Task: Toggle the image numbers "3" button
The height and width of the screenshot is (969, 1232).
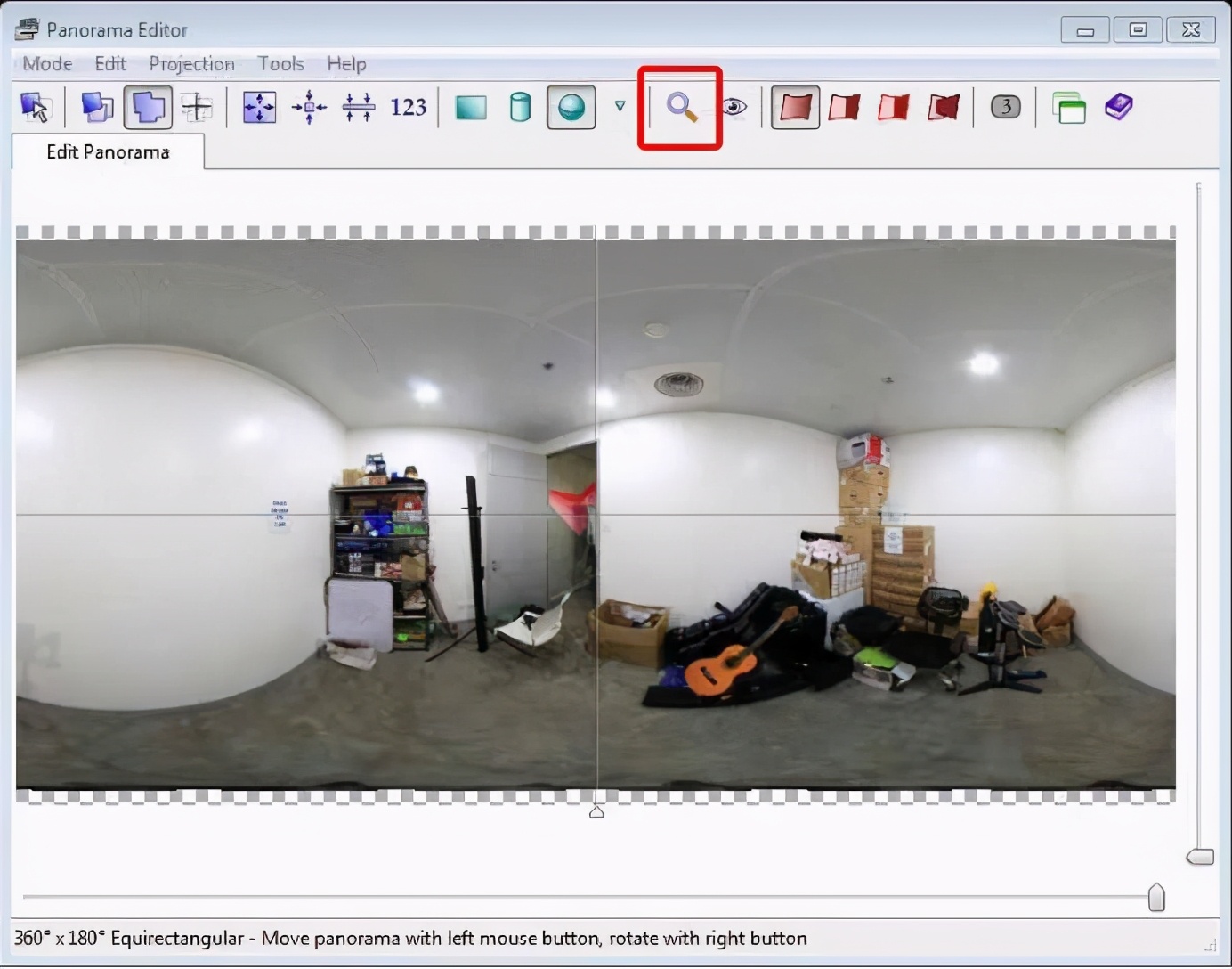Action: pyautogui.click(x=1006, y=107)
